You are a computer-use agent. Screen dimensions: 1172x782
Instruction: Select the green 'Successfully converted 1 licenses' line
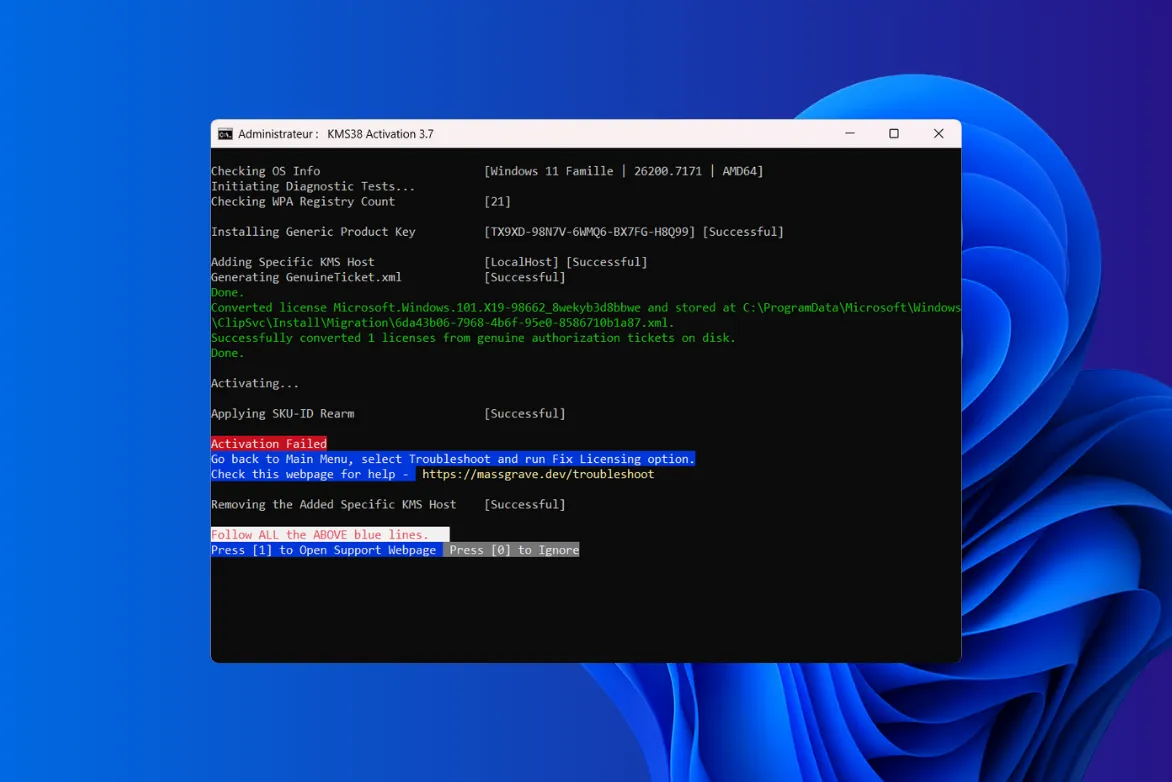click(x=470, y=337)
